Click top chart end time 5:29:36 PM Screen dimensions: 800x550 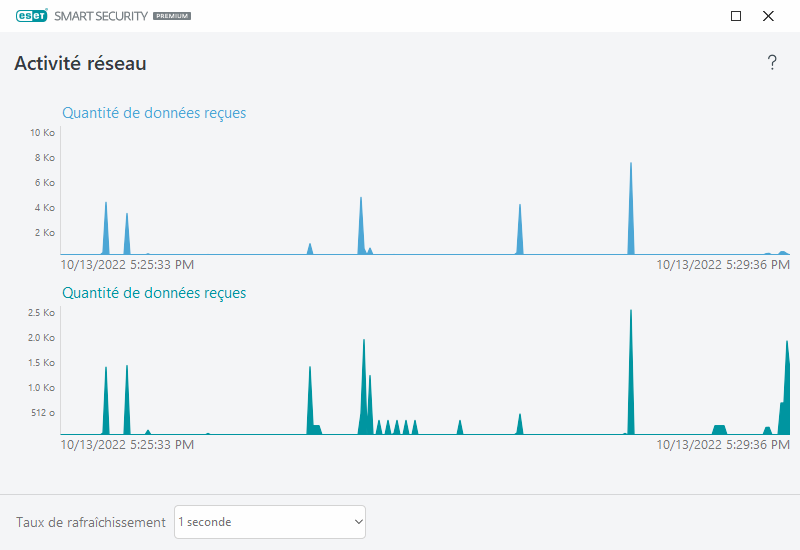(x=723, y=265)
